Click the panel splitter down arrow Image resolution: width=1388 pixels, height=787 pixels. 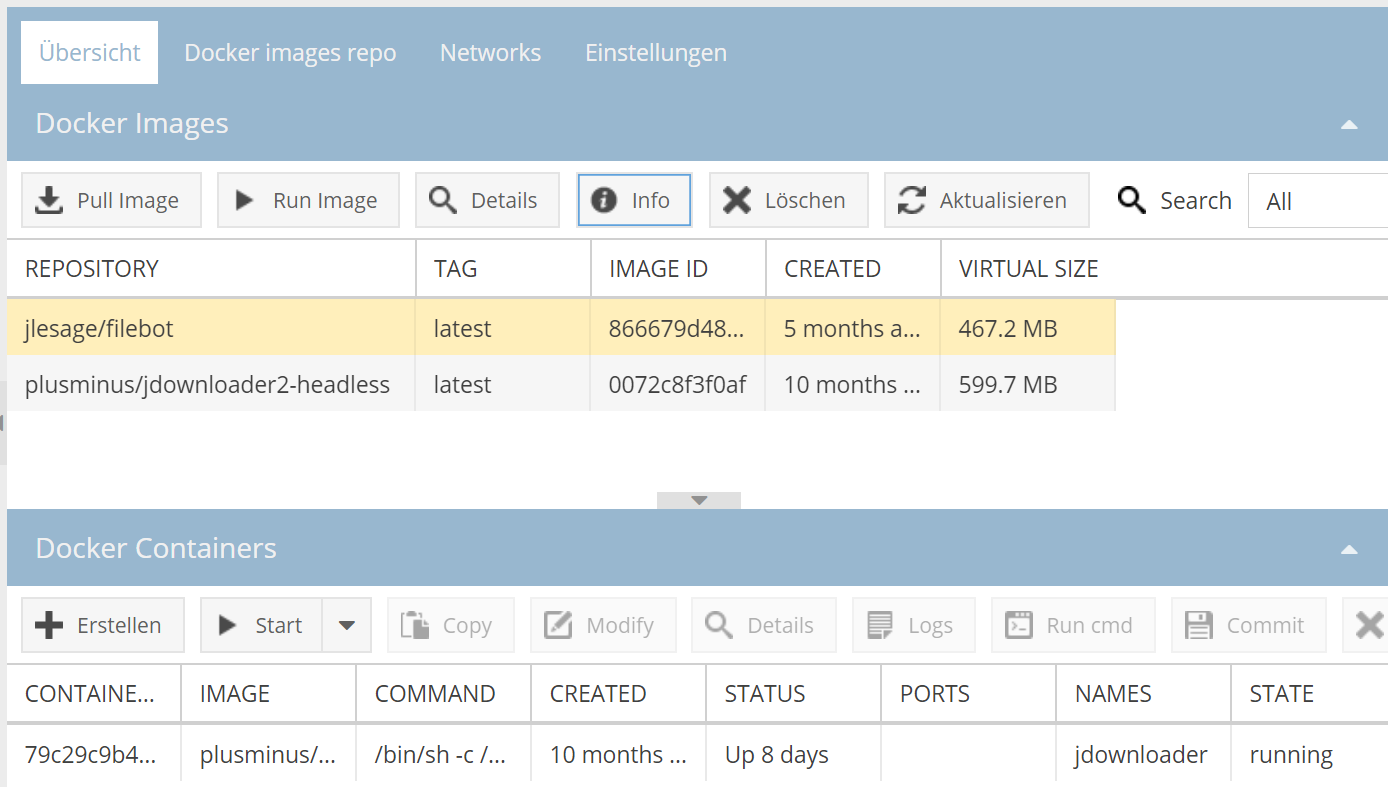(699, 500)
